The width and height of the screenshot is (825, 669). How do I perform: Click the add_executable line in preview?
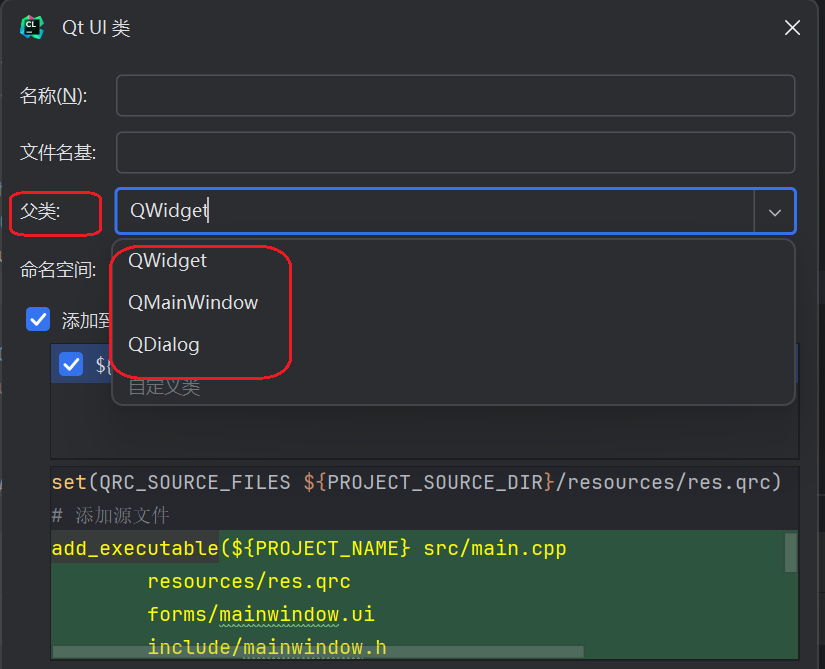pyautogui.click(x=309, y=548)
